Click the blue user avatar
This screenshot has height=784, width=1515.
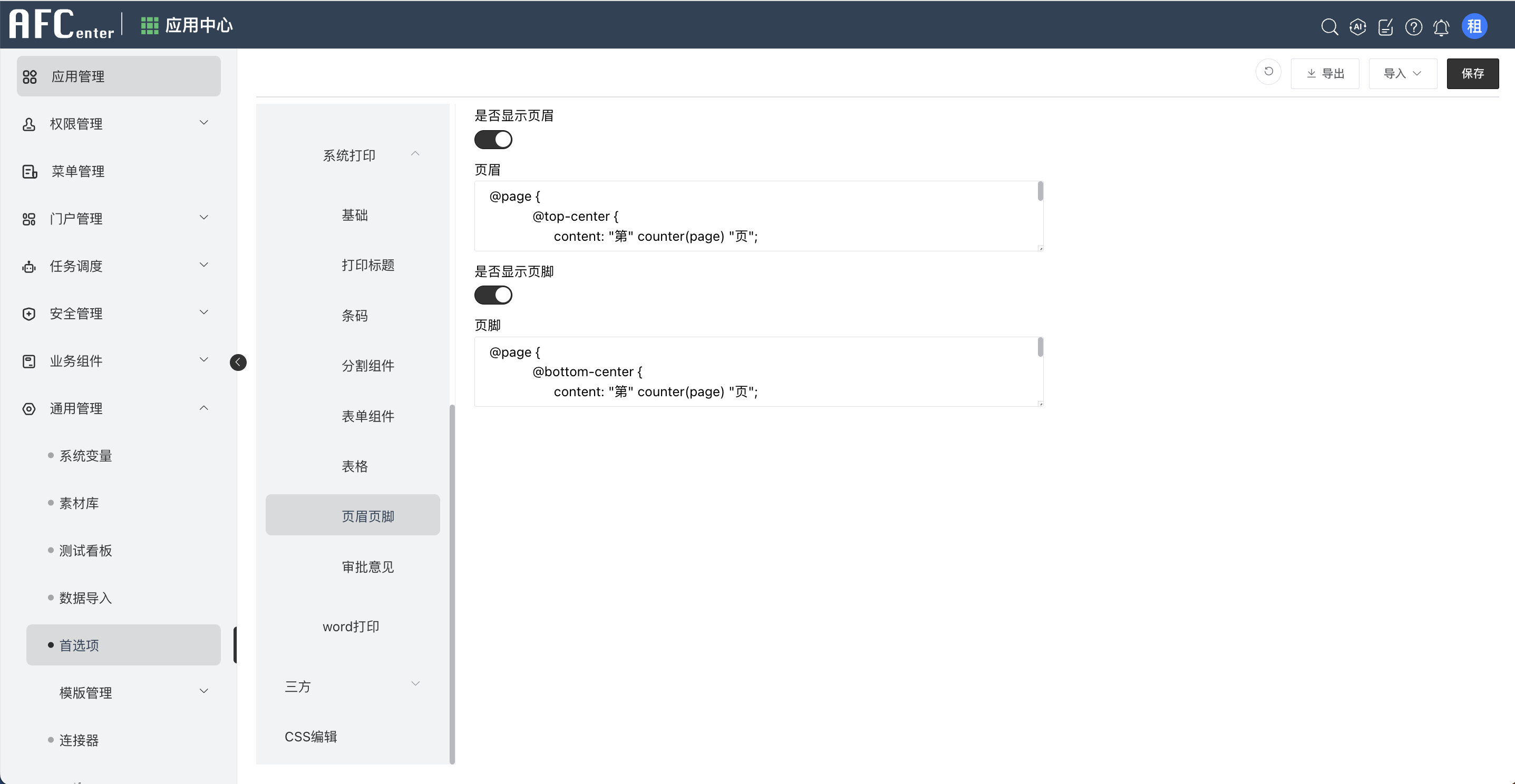(1474, 26)
